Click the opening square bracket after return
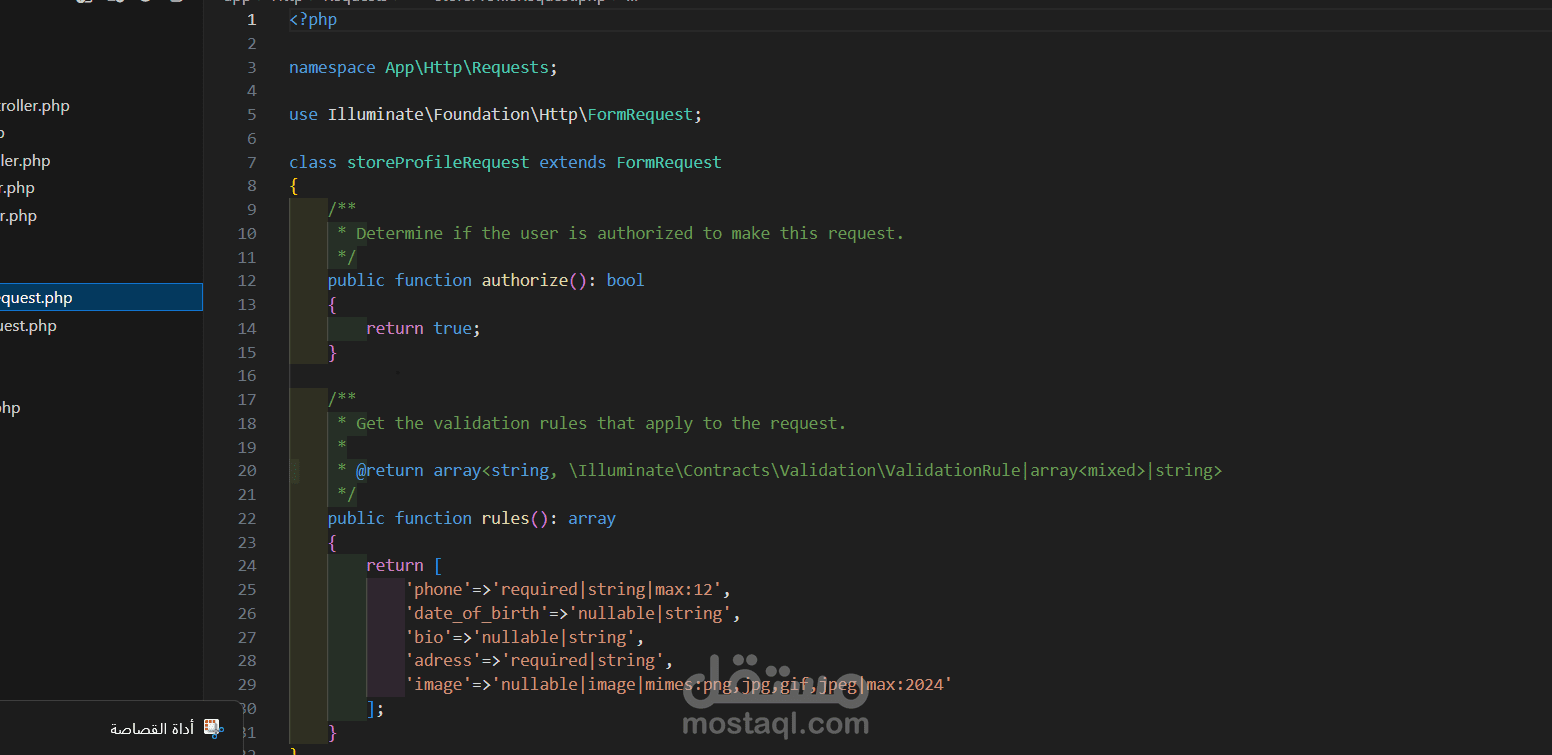The image size is (1552, 755). pos(438,566)
